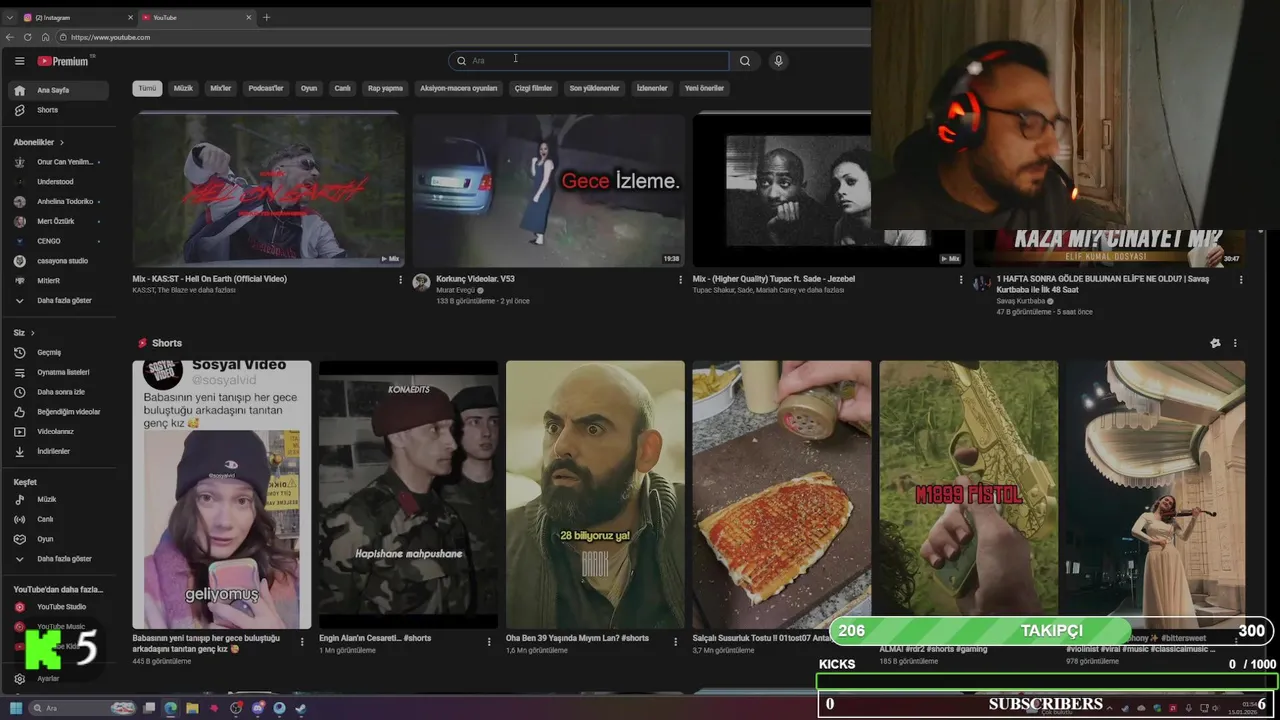Open Oyun under Keşfet in the sidebar
The image size is (1280, 720).
point(58,539)
